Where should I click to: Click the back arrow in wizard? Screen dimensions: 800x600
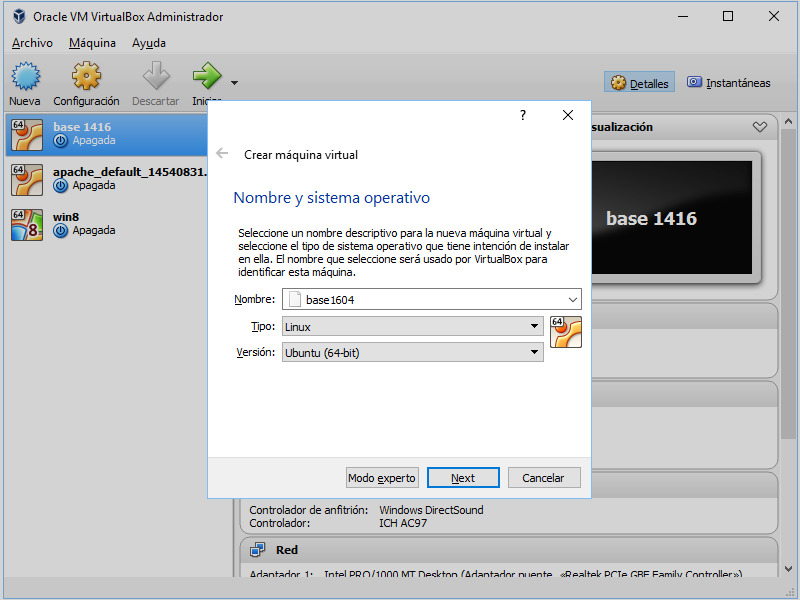click(x=222, y=153)
